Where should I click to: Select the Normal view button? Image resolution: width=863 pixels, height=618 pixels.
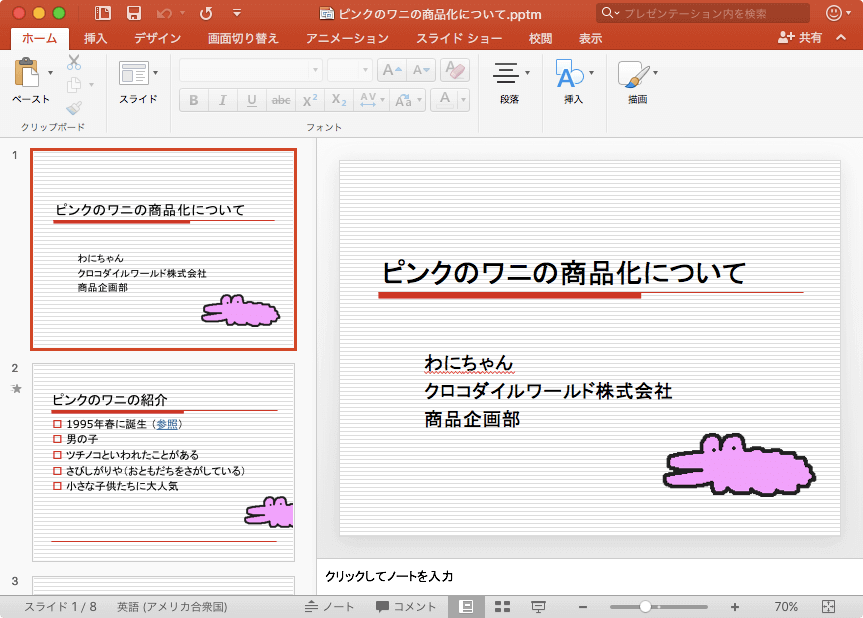click(466, 607)
